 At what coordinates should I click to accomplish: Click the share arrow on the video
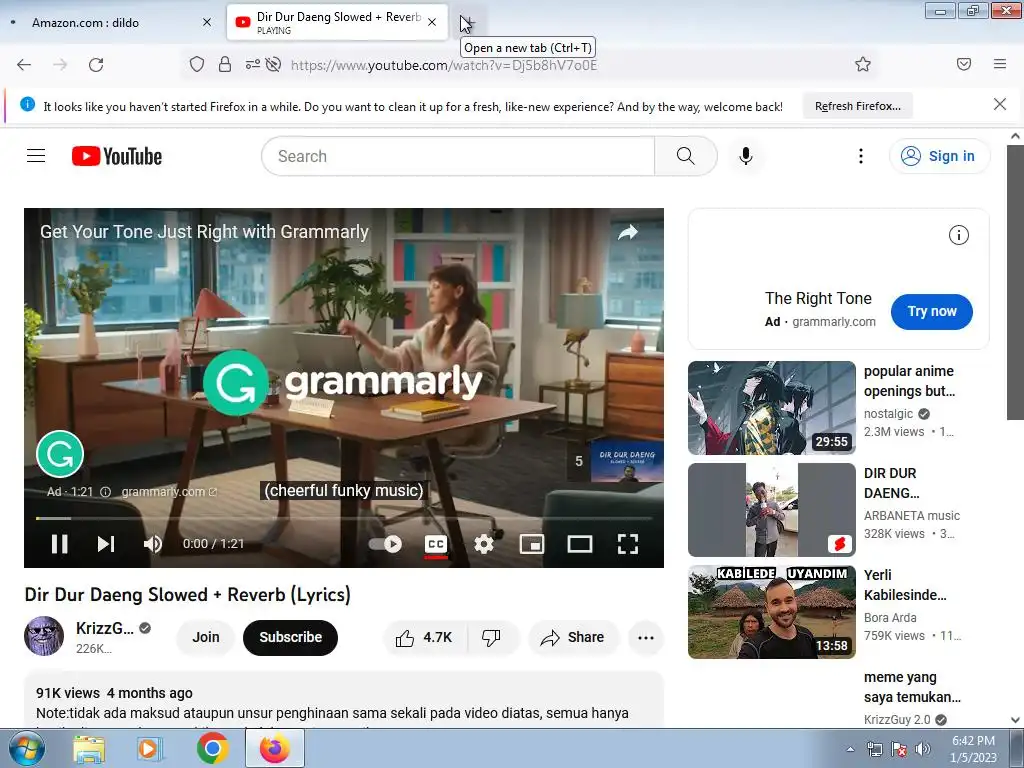pos(628,232)
